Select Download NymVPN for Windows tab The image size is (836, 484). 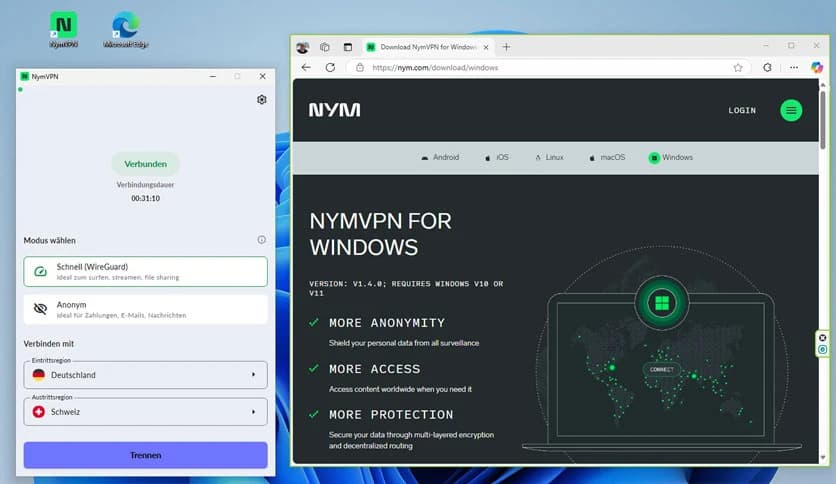click(x=428, y=47)
